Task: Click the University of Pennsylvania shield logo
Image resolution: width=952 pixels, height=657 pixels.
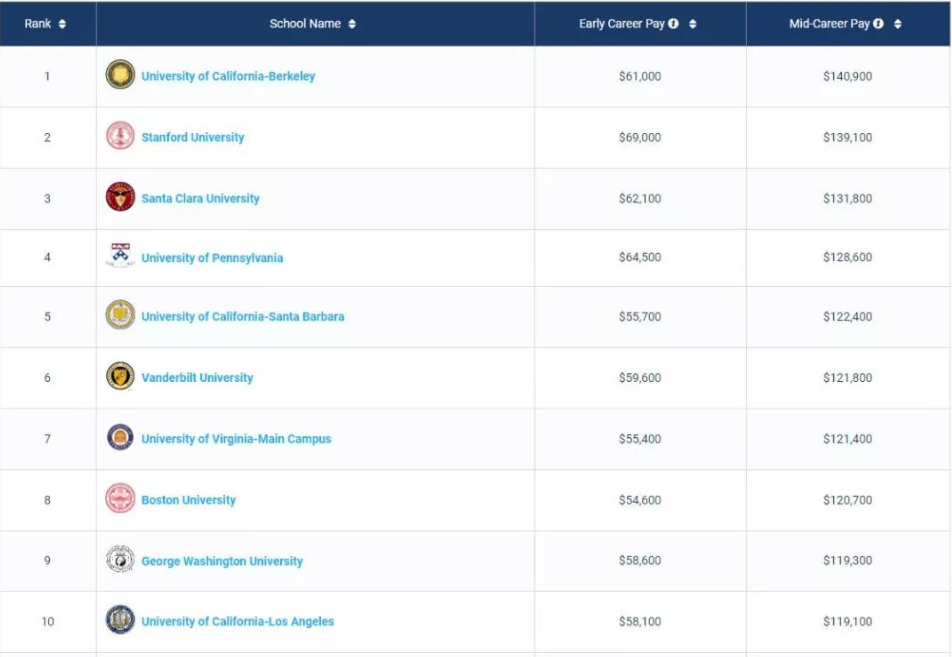Action: [x=120, y=256]
